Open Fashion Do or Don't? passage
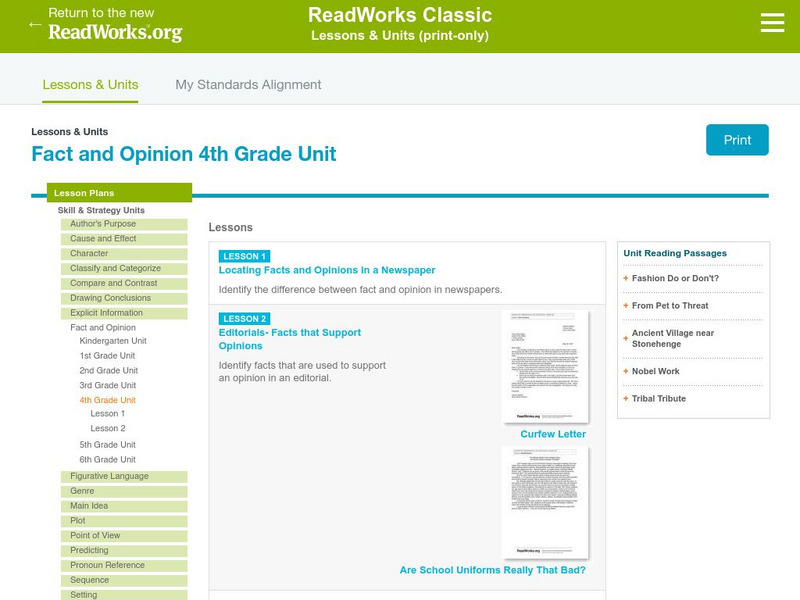The height and width of the screenshot is (600, 800). (675, 278)
